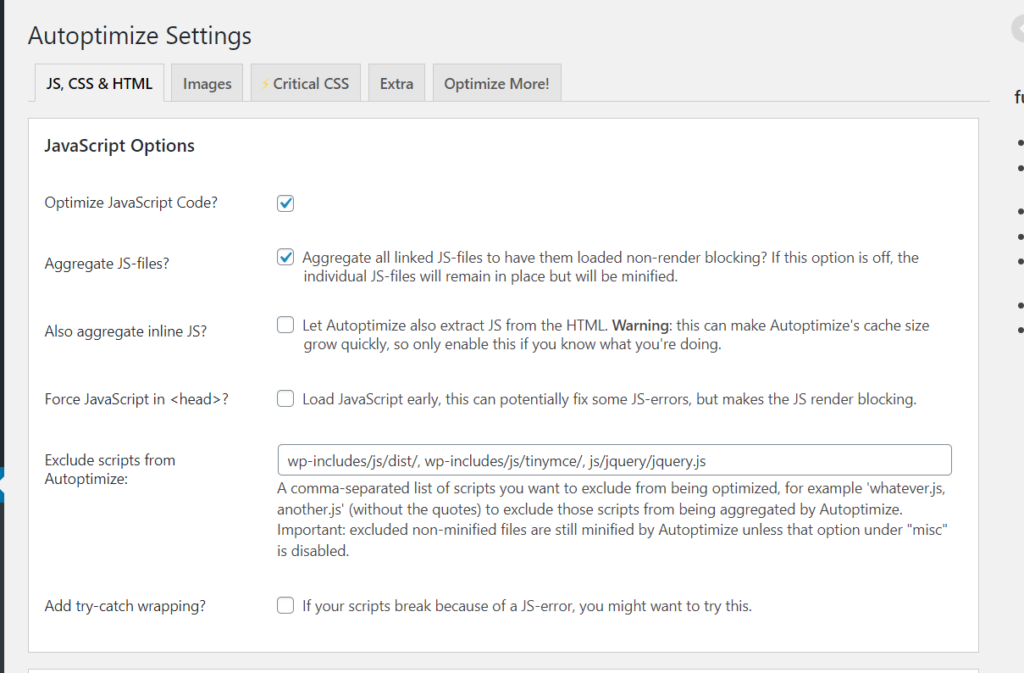Click the "Aggregate all linked JS-files" description text
Viewport: 1024px width, 673px height.
point(610,266)
